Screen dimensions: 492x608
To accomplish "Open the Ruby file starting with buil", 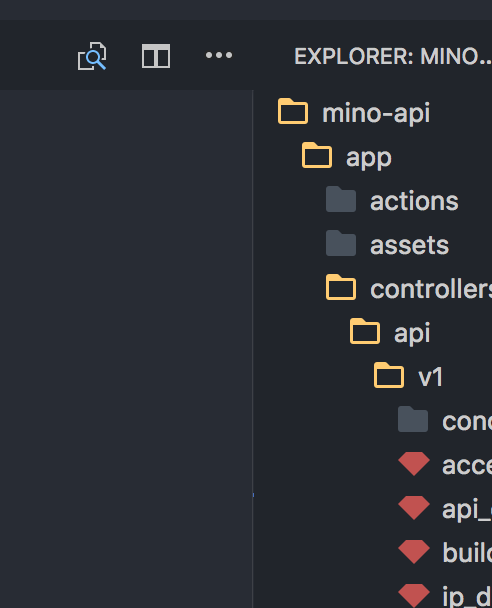I will [467, 552].
